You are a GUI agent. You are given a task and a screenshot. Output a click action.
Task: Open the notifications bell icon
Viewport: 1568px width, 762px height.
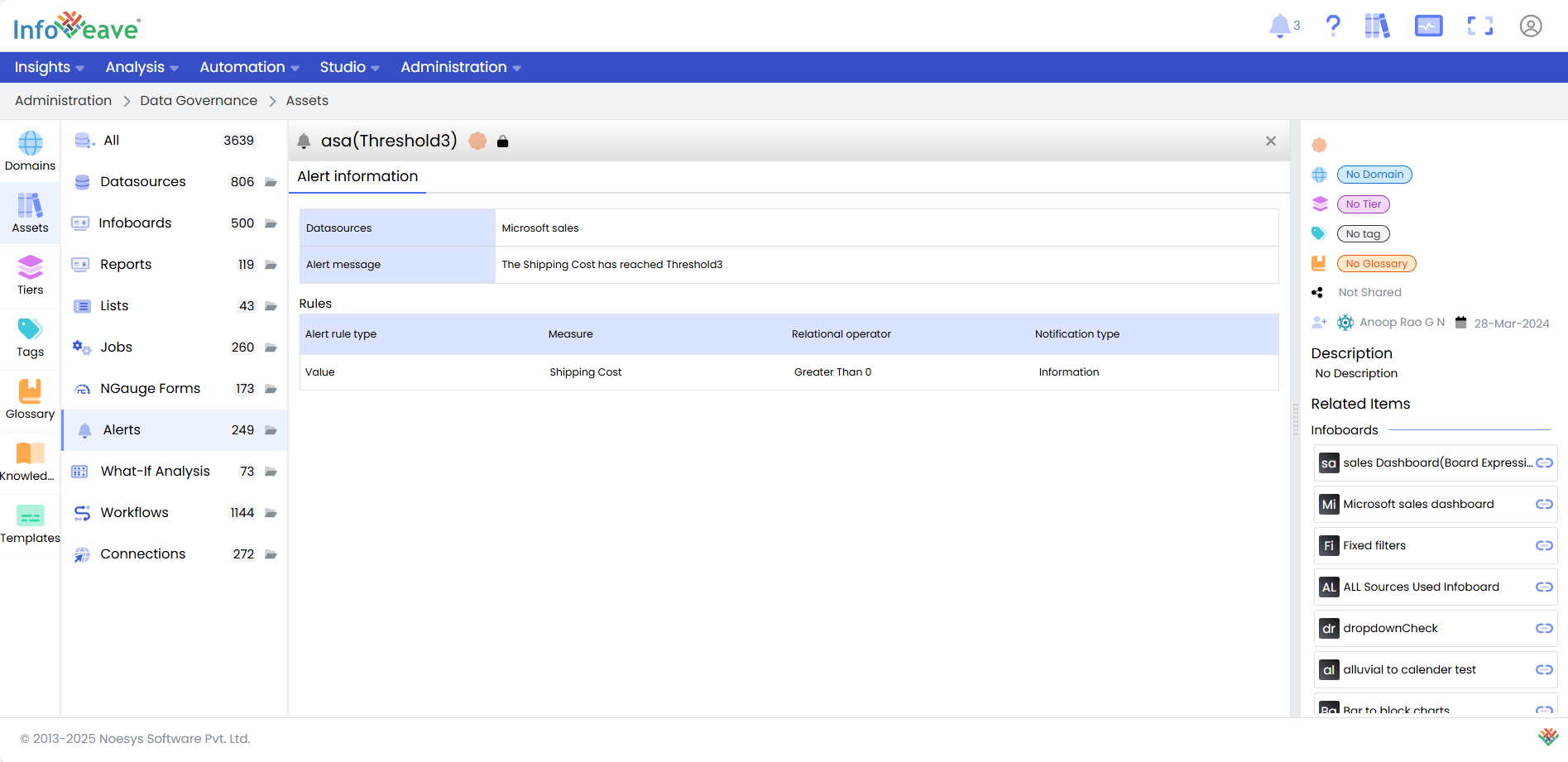(x=1279, y=26)
